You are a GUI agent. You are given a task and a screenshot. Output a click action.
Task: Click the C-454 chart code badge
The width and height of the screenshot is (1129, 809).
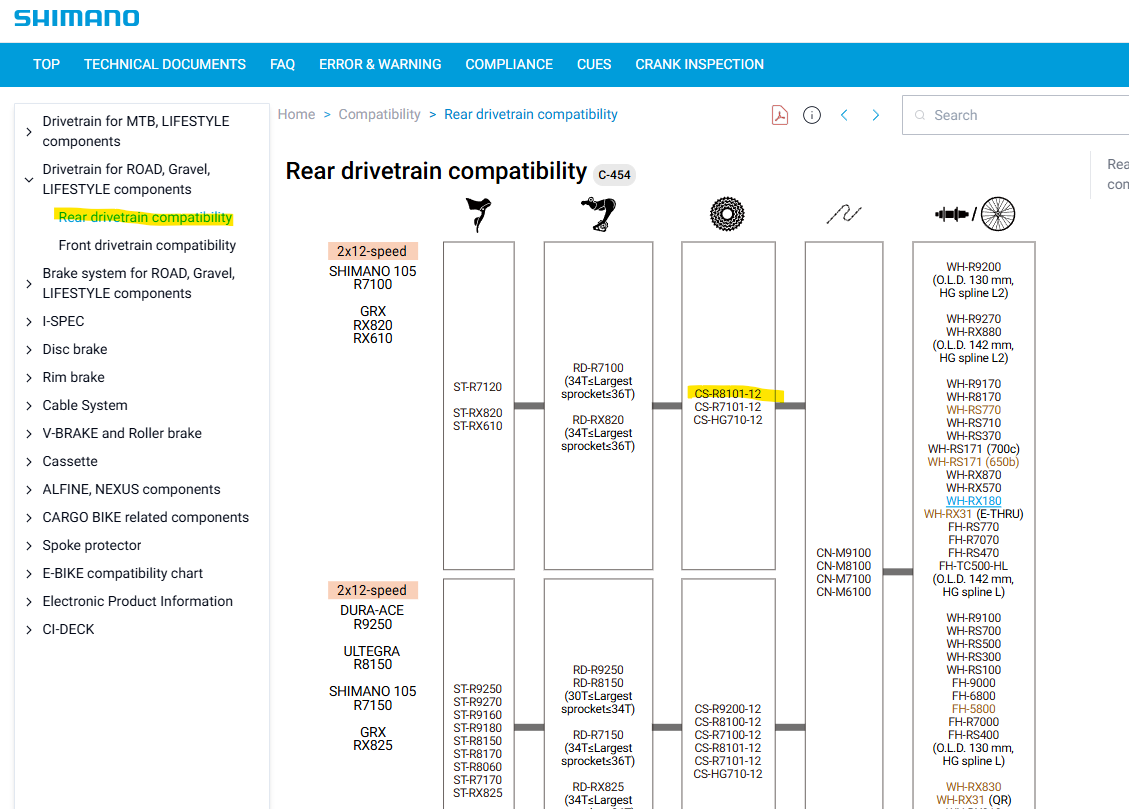coord(614,175)
